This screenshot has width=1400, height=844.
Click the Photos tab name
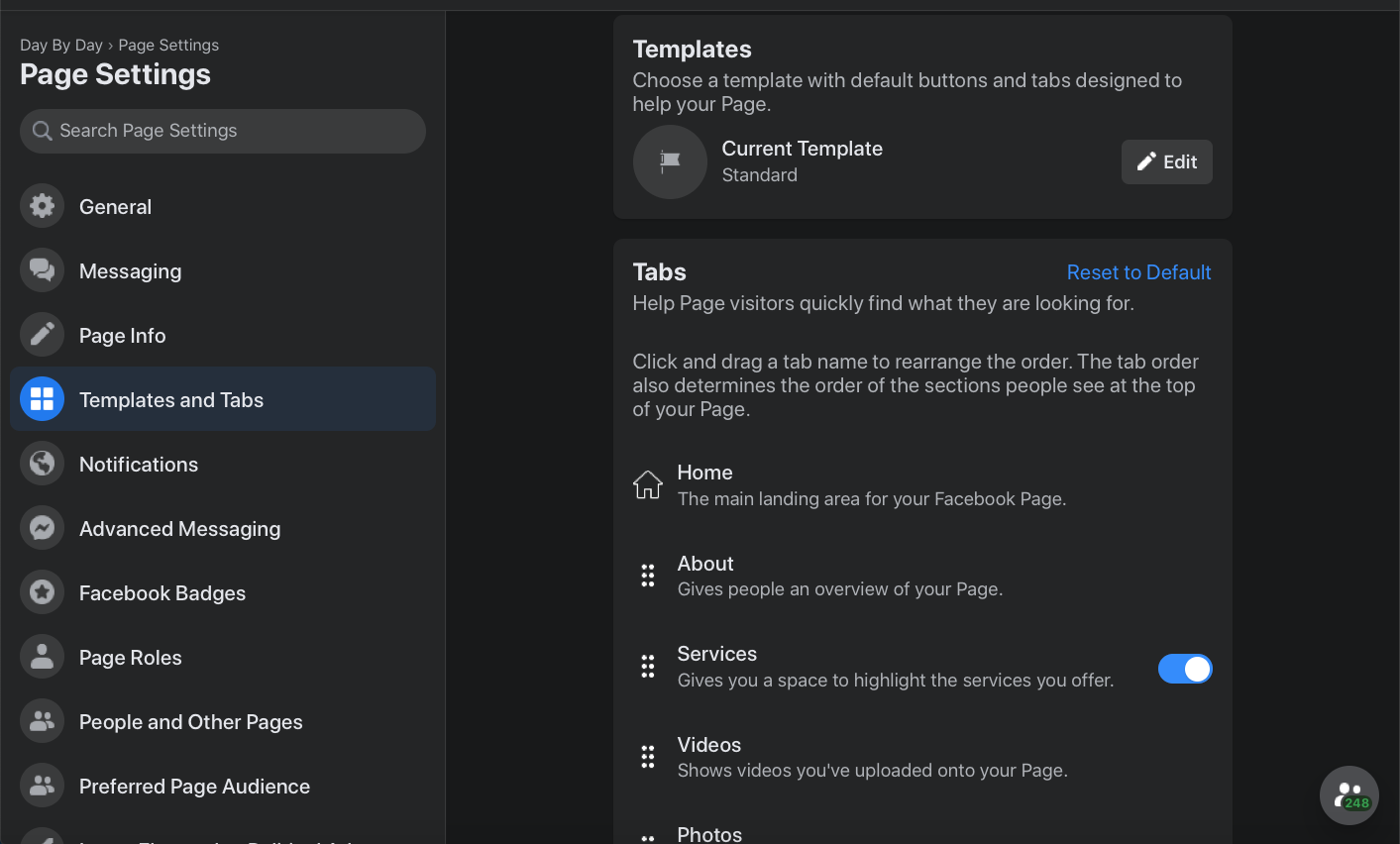pyautogui.click(x=709, y=834)
